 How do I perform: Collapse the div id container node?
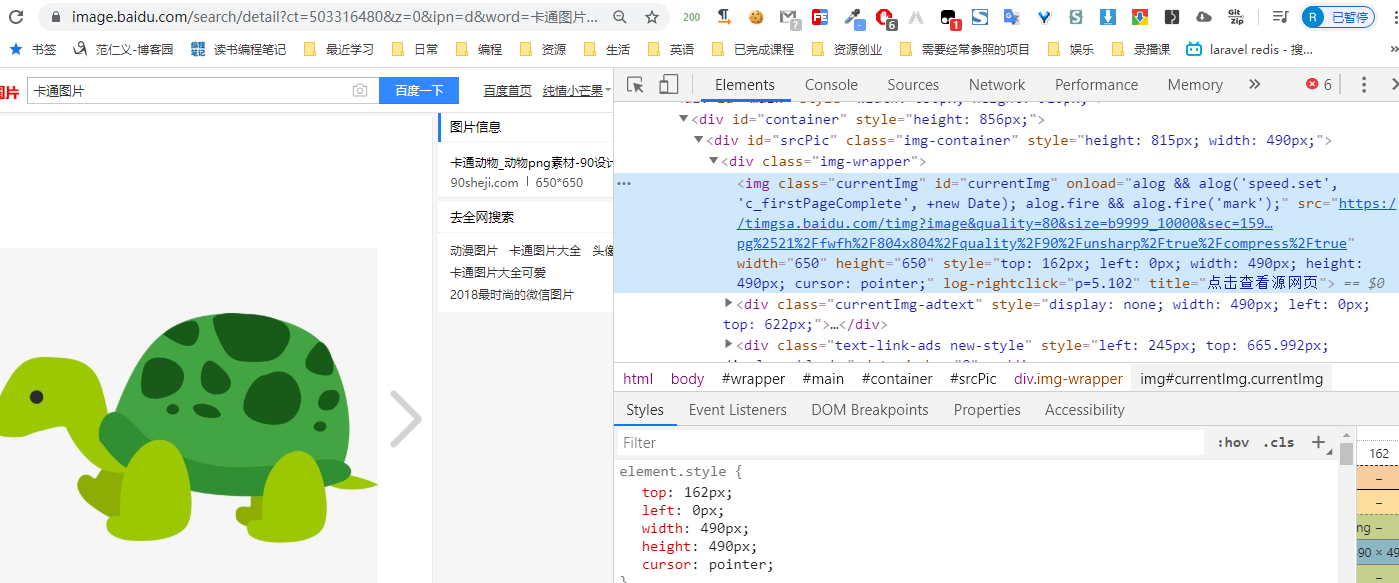[684, 120]
